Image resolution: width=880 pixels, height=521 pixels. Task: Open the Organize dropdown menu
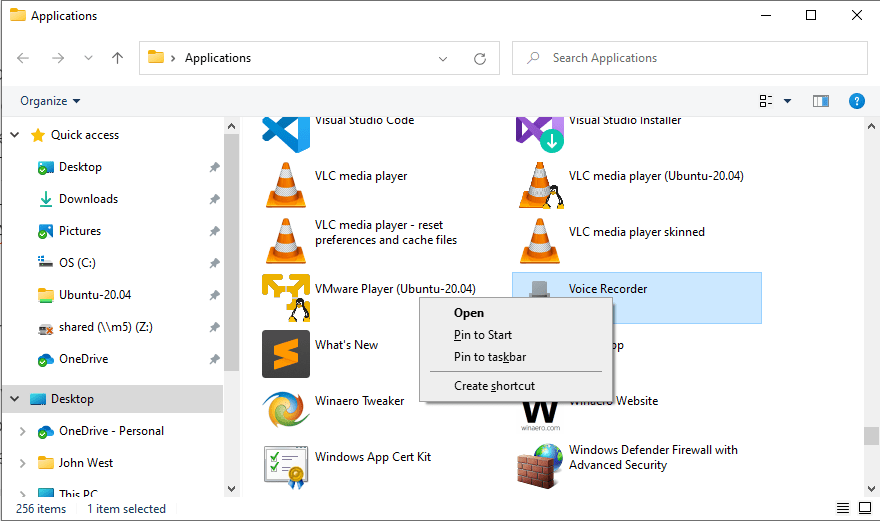pos(50,101)
